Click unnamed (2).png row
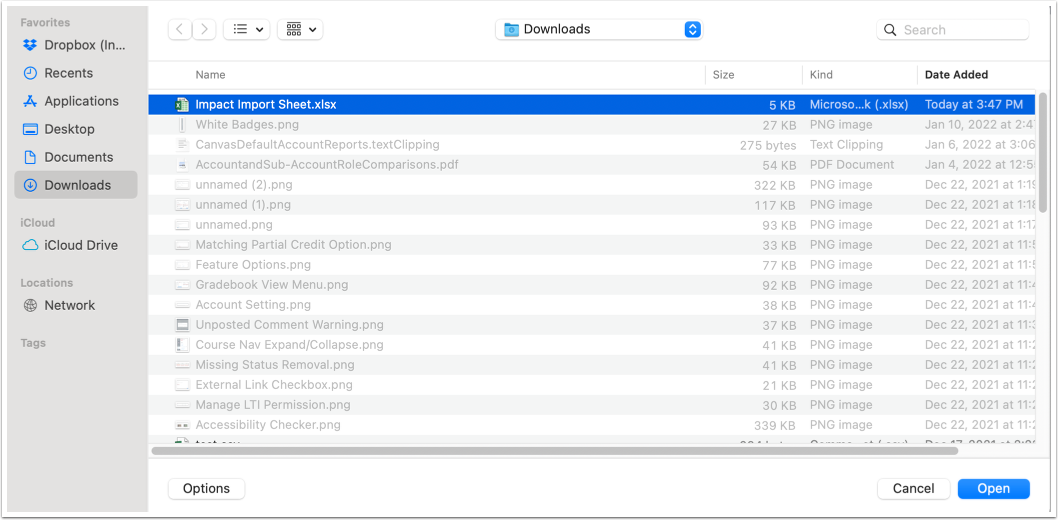 (592, 185)
